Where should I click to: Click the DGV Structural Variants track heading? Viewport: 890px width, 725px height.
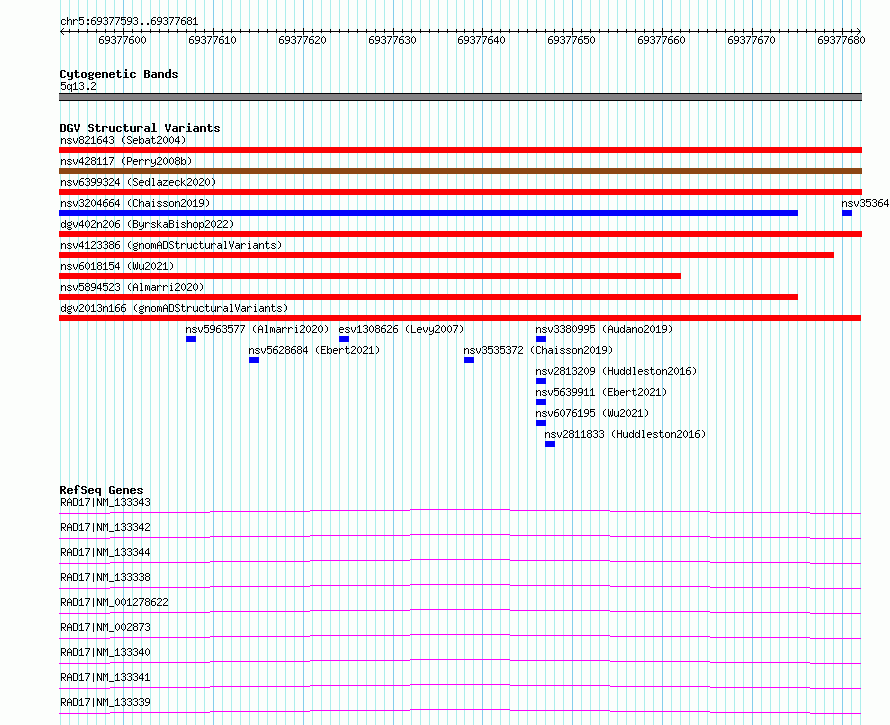pos(140,128)
